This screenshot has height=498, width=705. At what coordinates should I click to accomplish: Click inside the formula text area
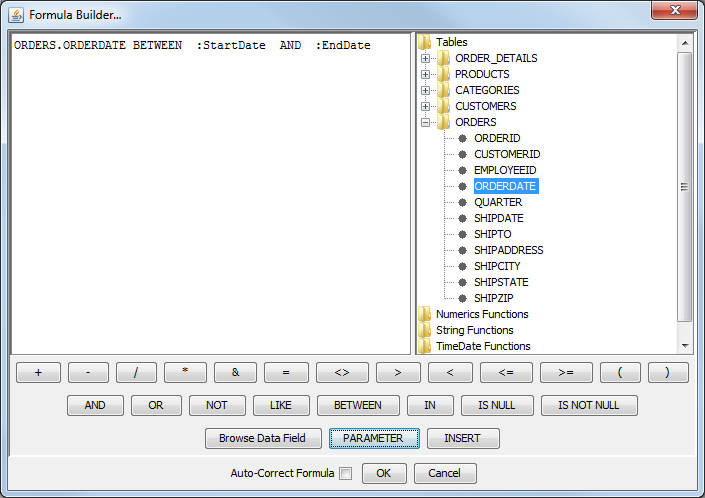210,200
